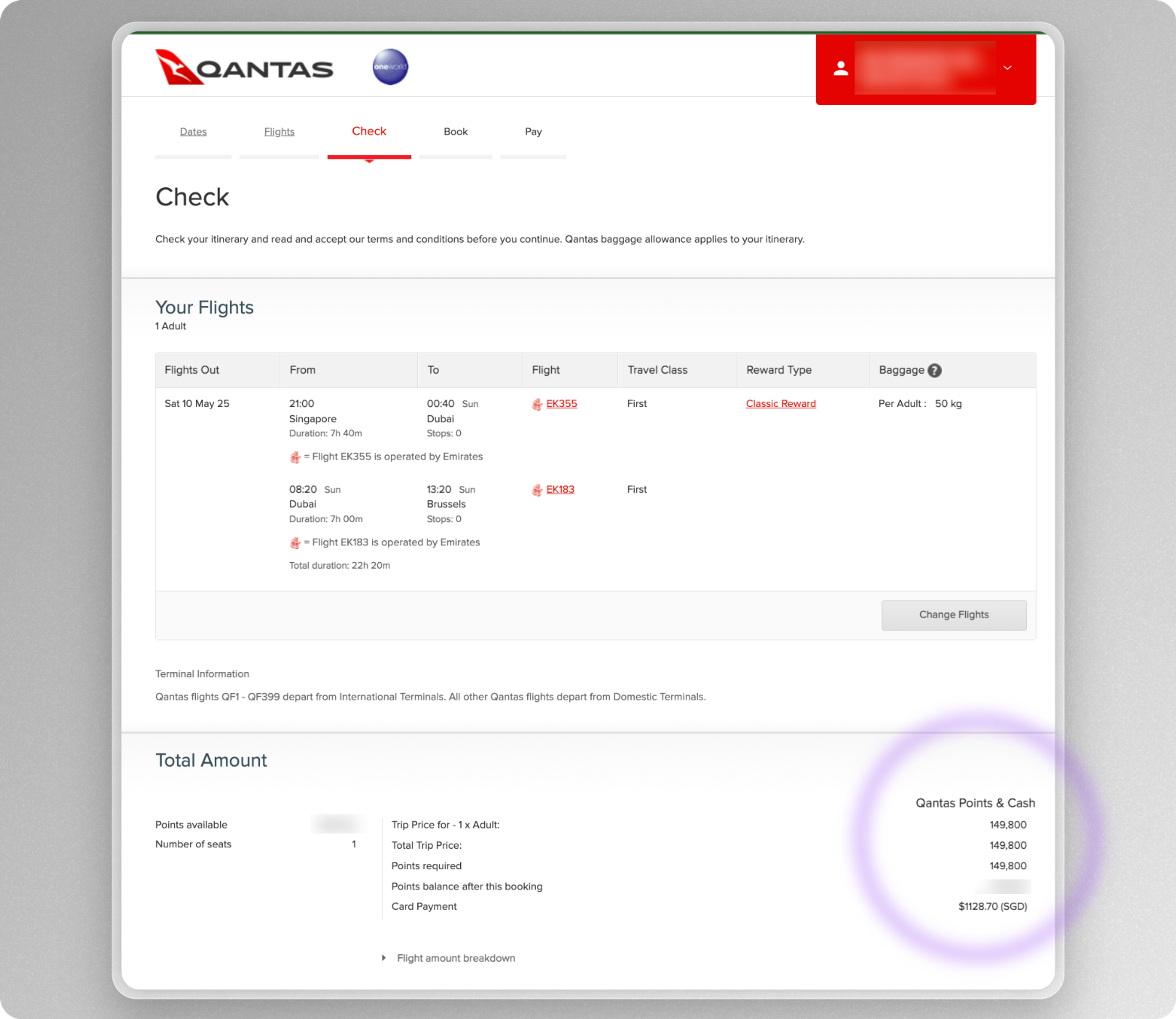Open the Classic Reward link
Viewport: 1176px width, 1019px height.
pos(781,404)
